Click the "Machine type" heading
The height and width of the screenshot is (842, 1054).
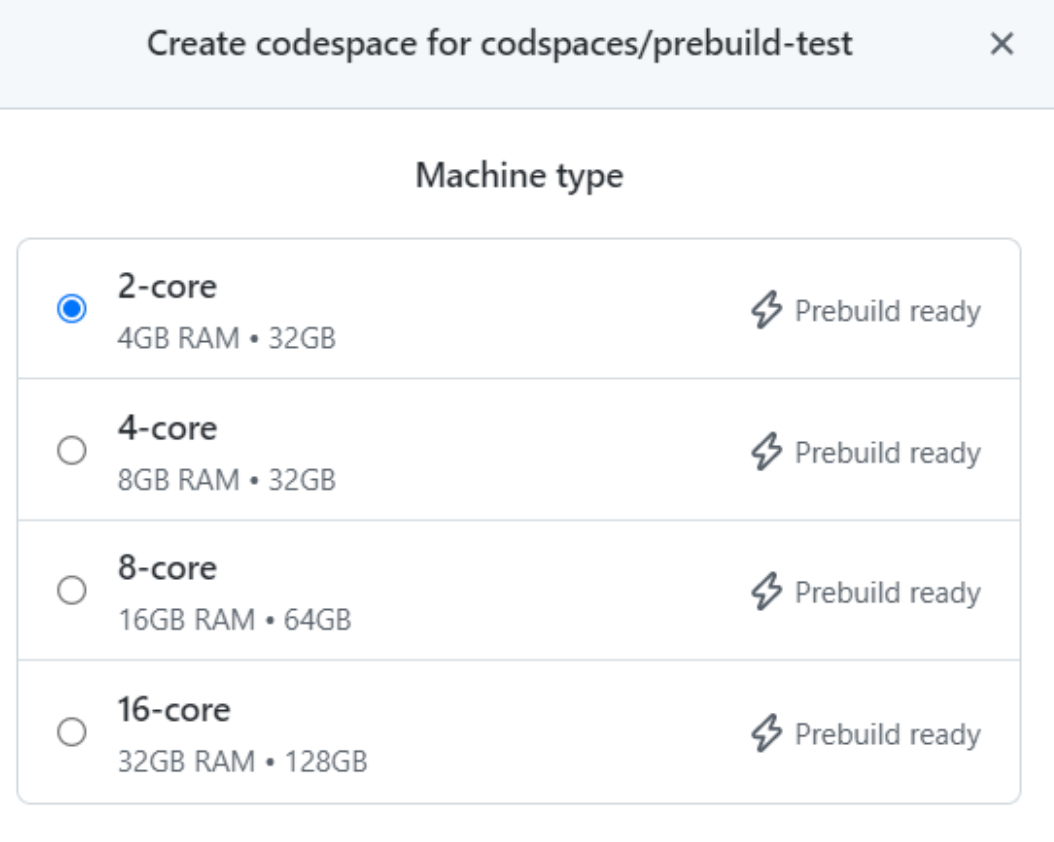coord(519,176)
